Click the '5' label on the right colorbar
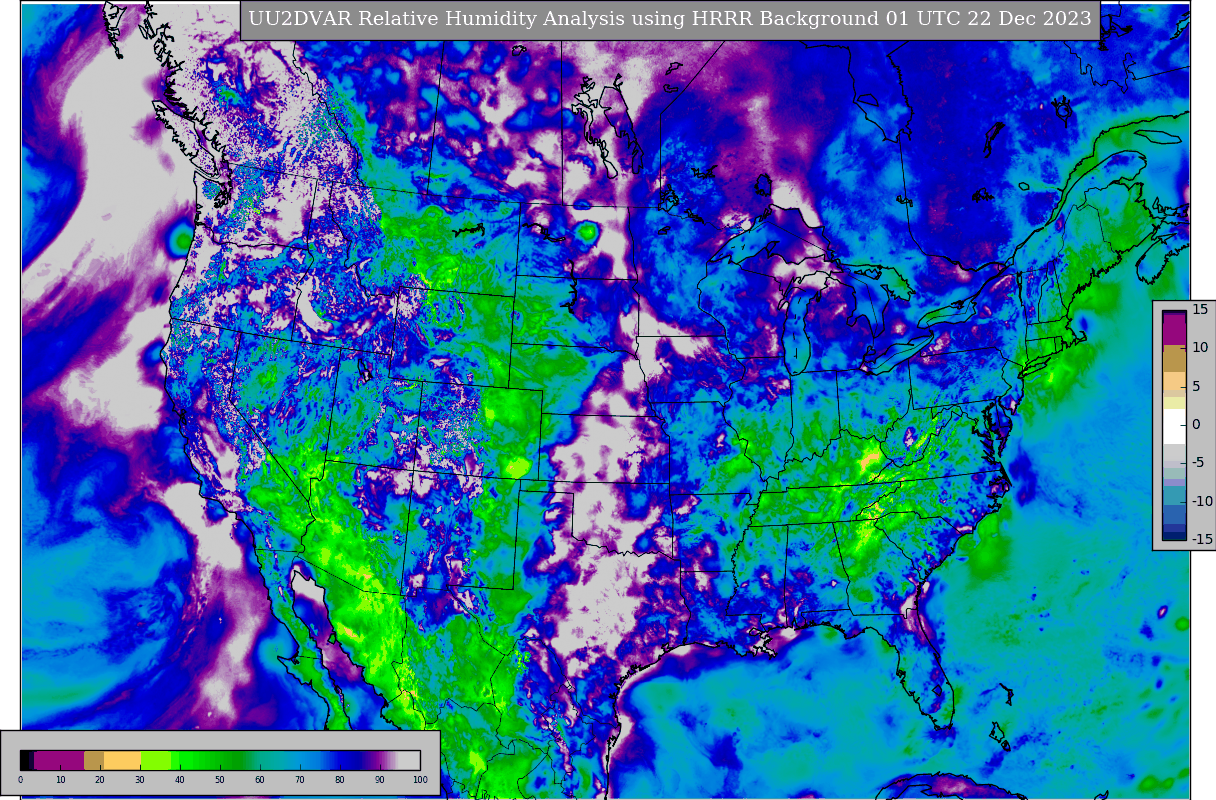Image resolution: width=1216 pixels, height=800 pixels. coord(1196,386)
